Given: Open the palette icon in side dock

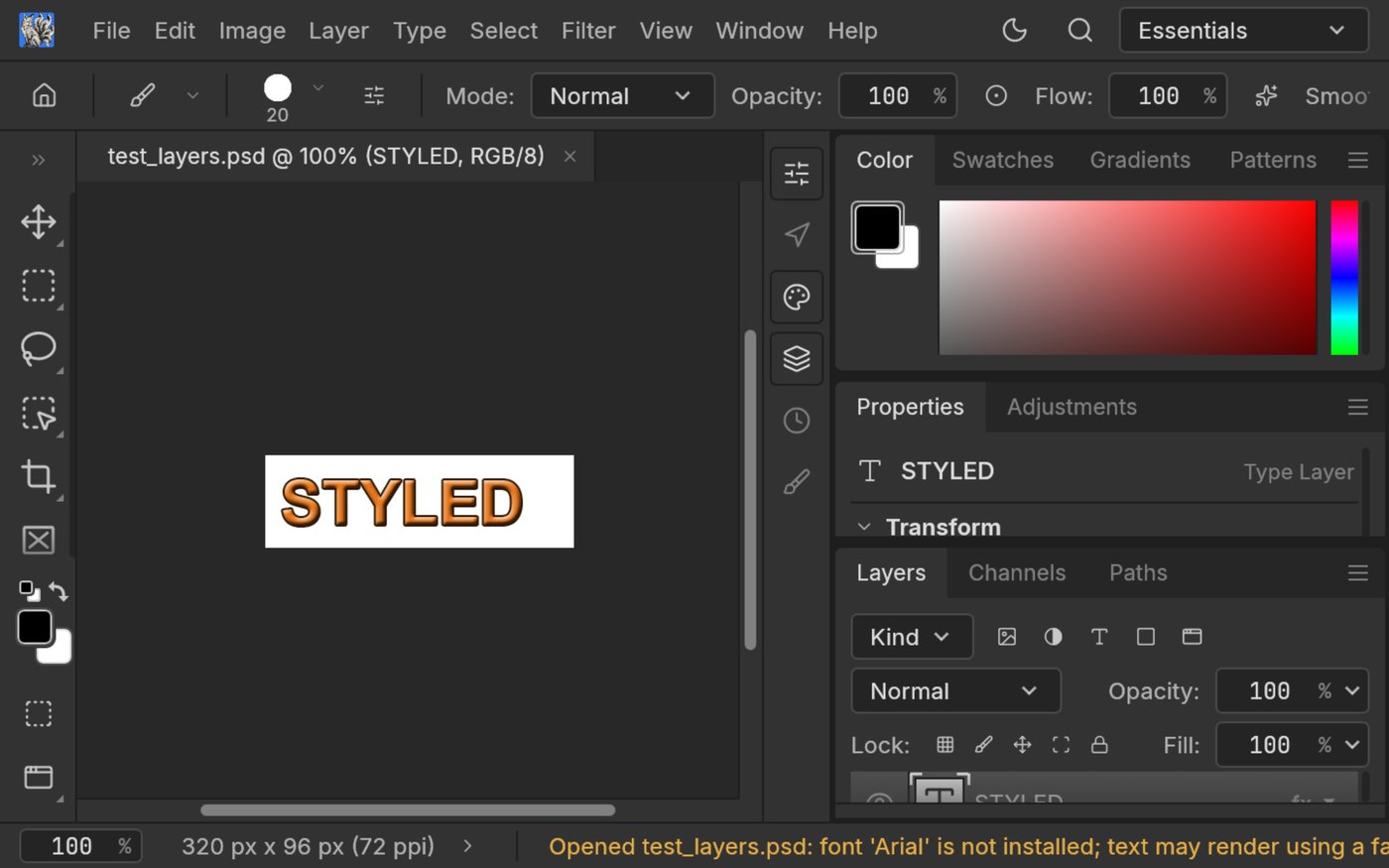Looking at the screenshot, I should (797, 297).
